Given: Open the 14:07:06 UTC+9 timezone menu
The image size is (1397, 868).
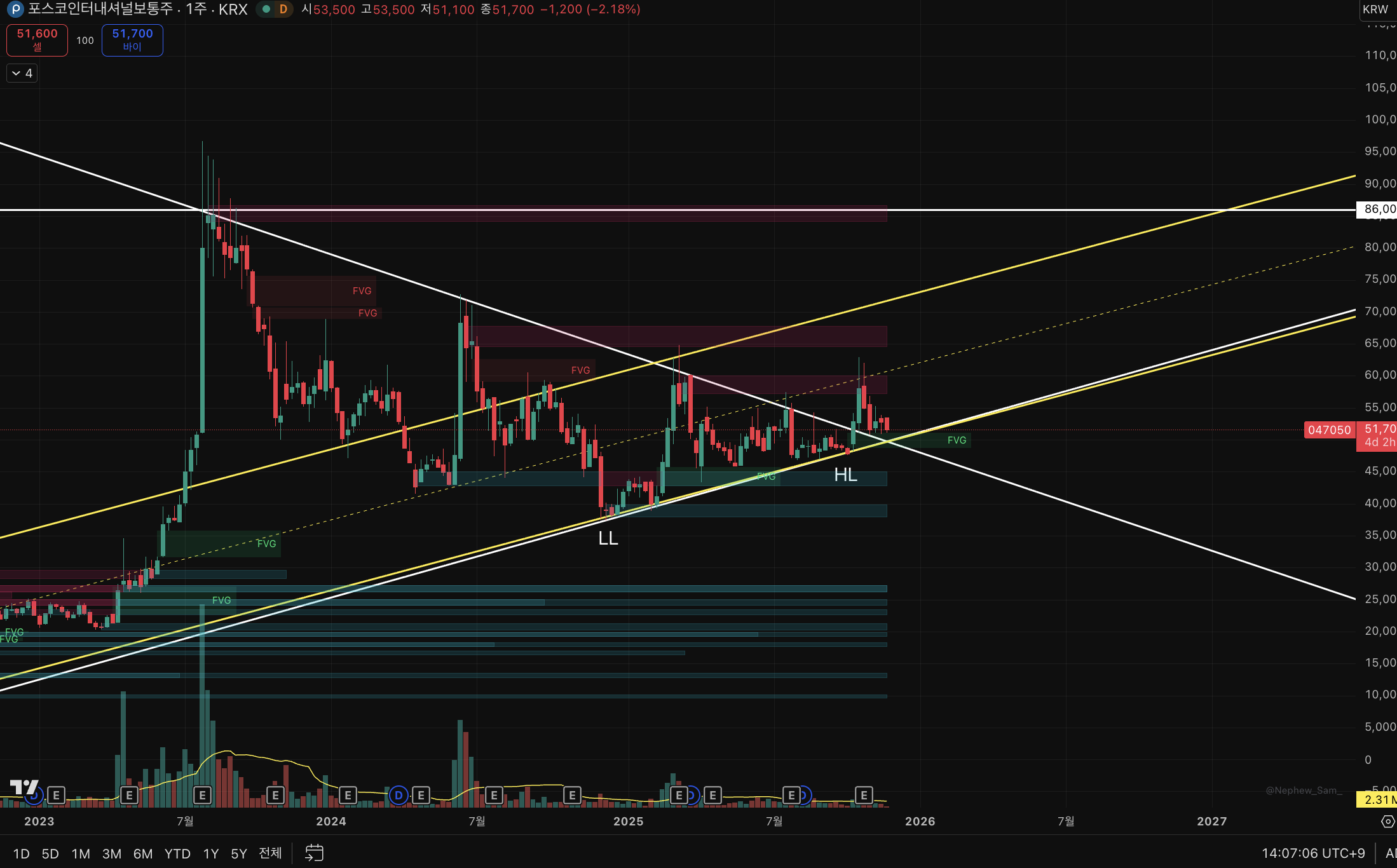Looking at the screenshot, I should pos(1312,853).
